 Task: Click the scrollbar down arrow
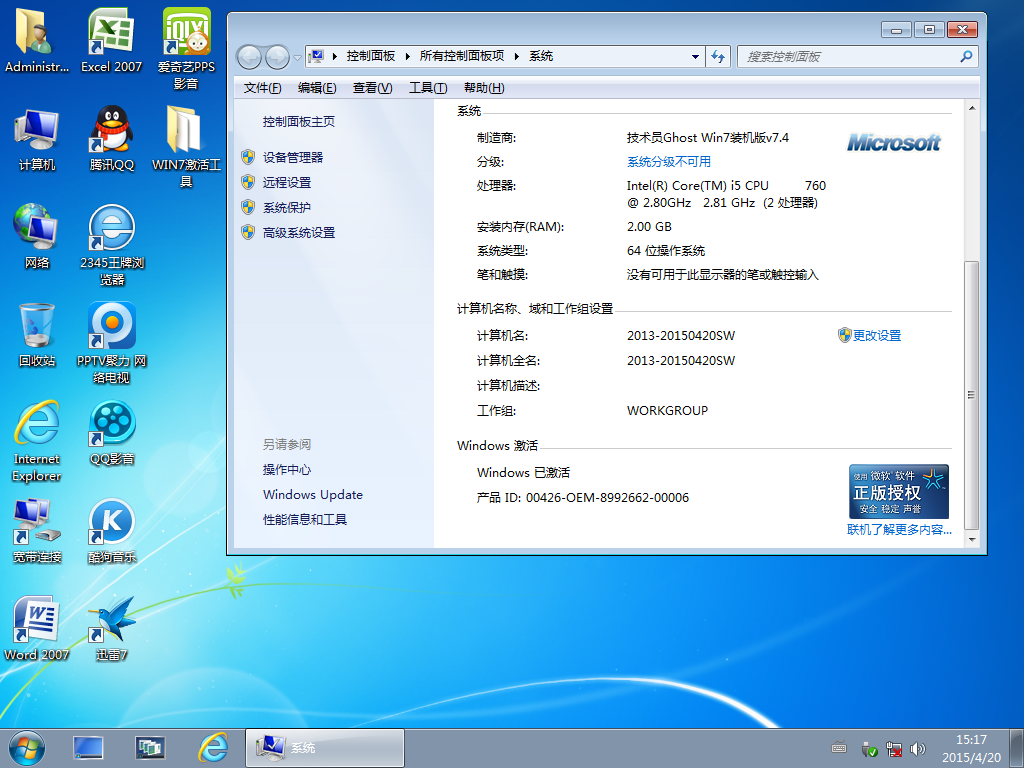click(972, 539)
